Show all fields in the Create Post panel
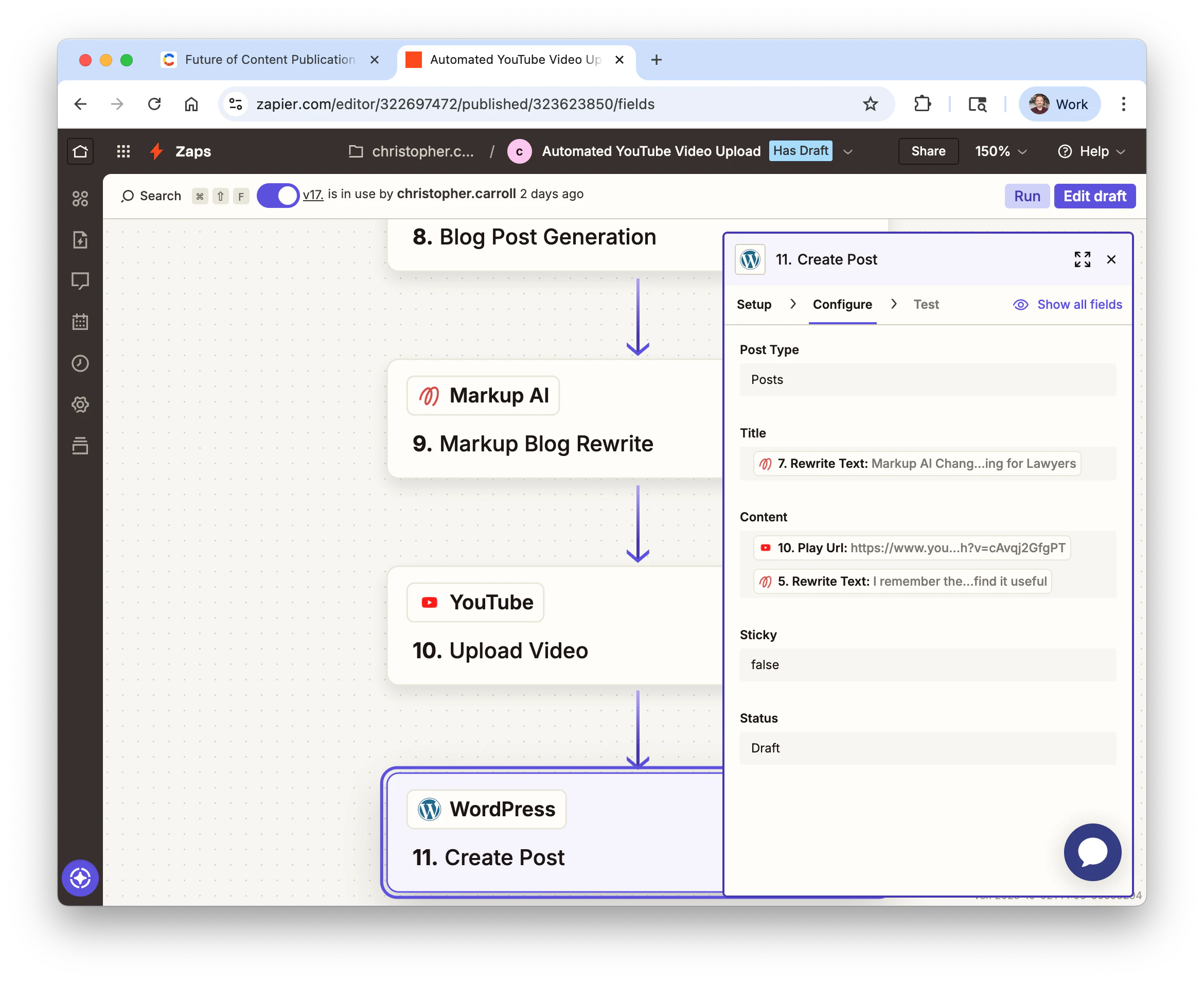 point(1067,304)
